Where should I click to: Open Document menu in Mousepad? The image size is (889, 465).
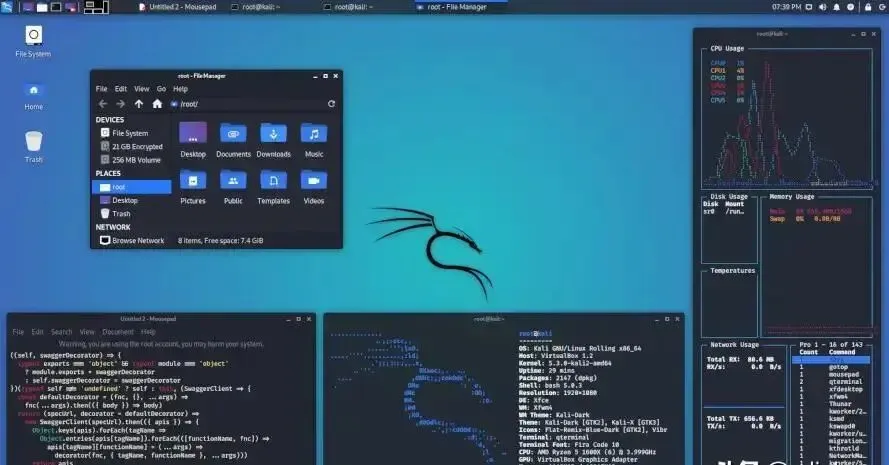pos(118,332)
